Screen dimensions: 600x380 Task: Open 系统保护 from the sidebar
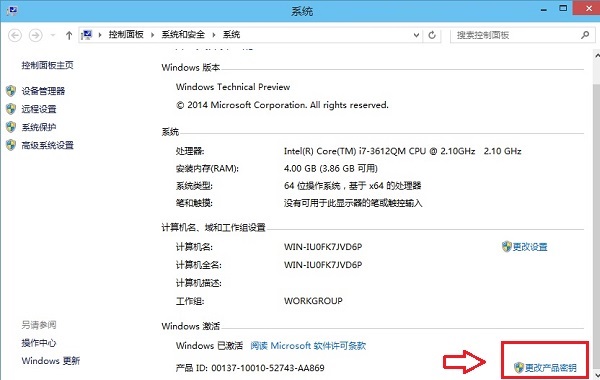[x=39, y=127]
